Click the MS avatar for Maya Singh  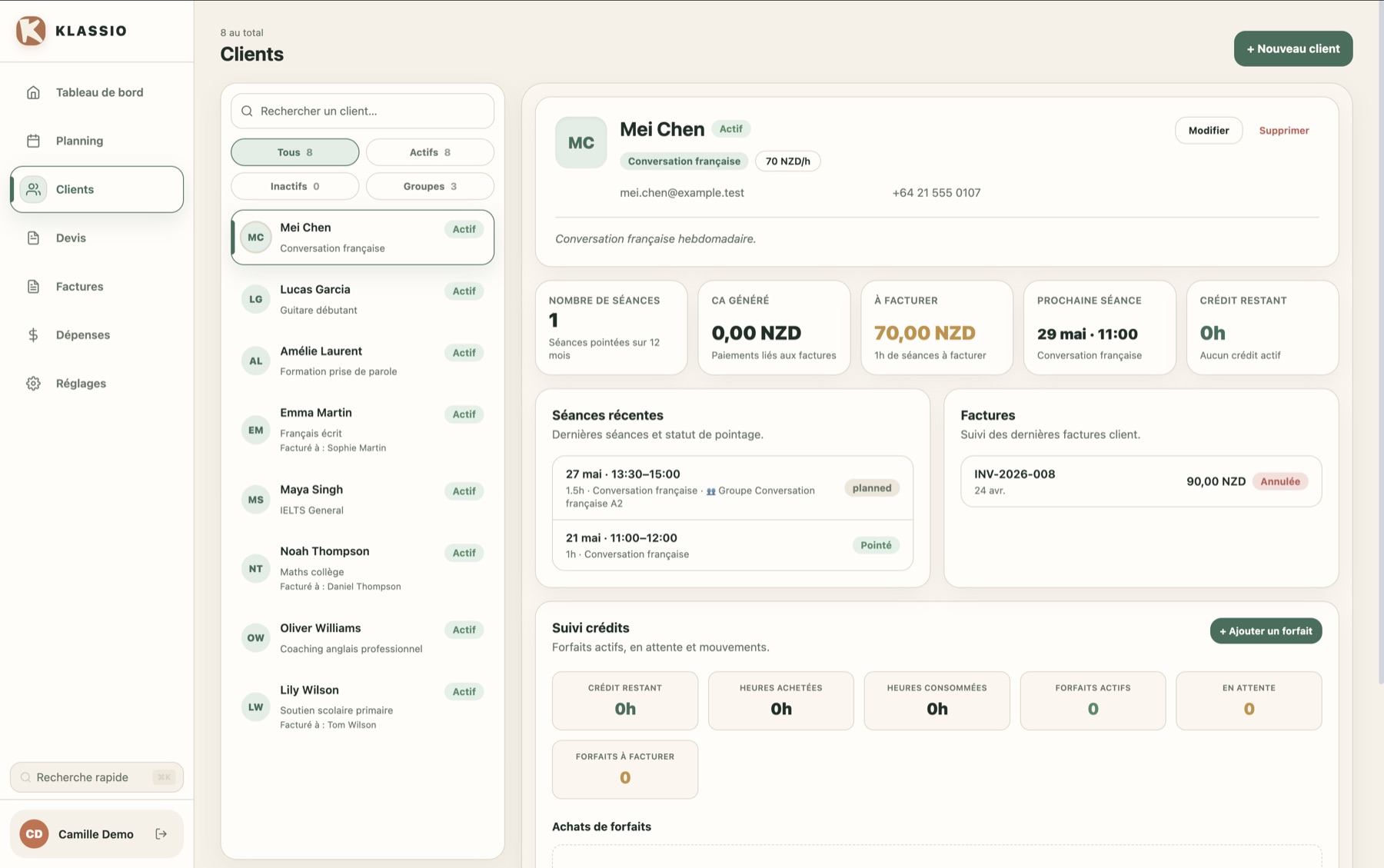click(255, 499)
